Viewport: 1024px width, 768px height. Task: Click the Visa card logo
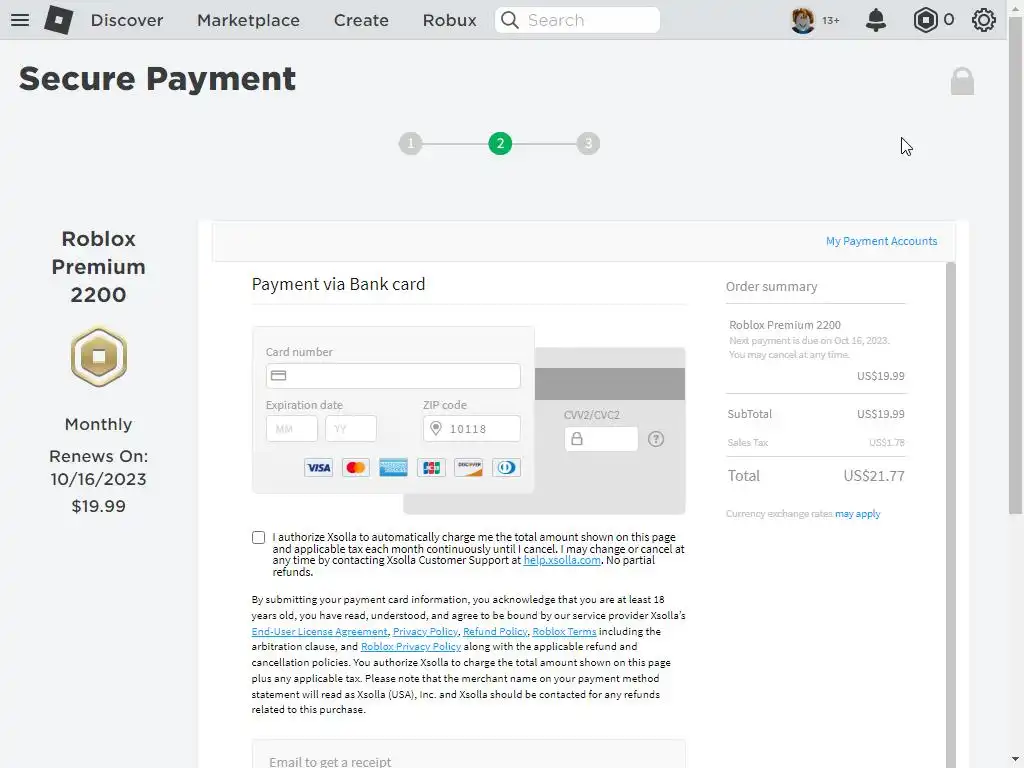click(318, 468)
